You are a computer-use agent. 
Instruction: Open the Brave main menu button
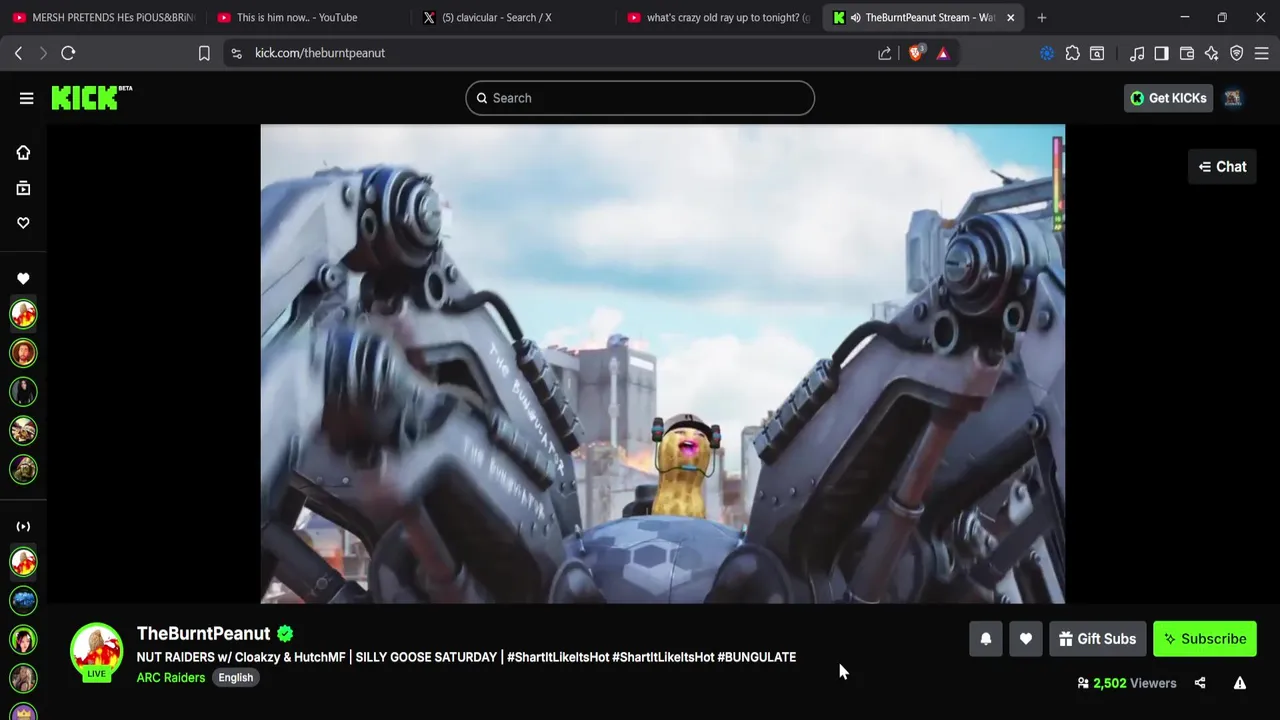tap(1261, 53)
